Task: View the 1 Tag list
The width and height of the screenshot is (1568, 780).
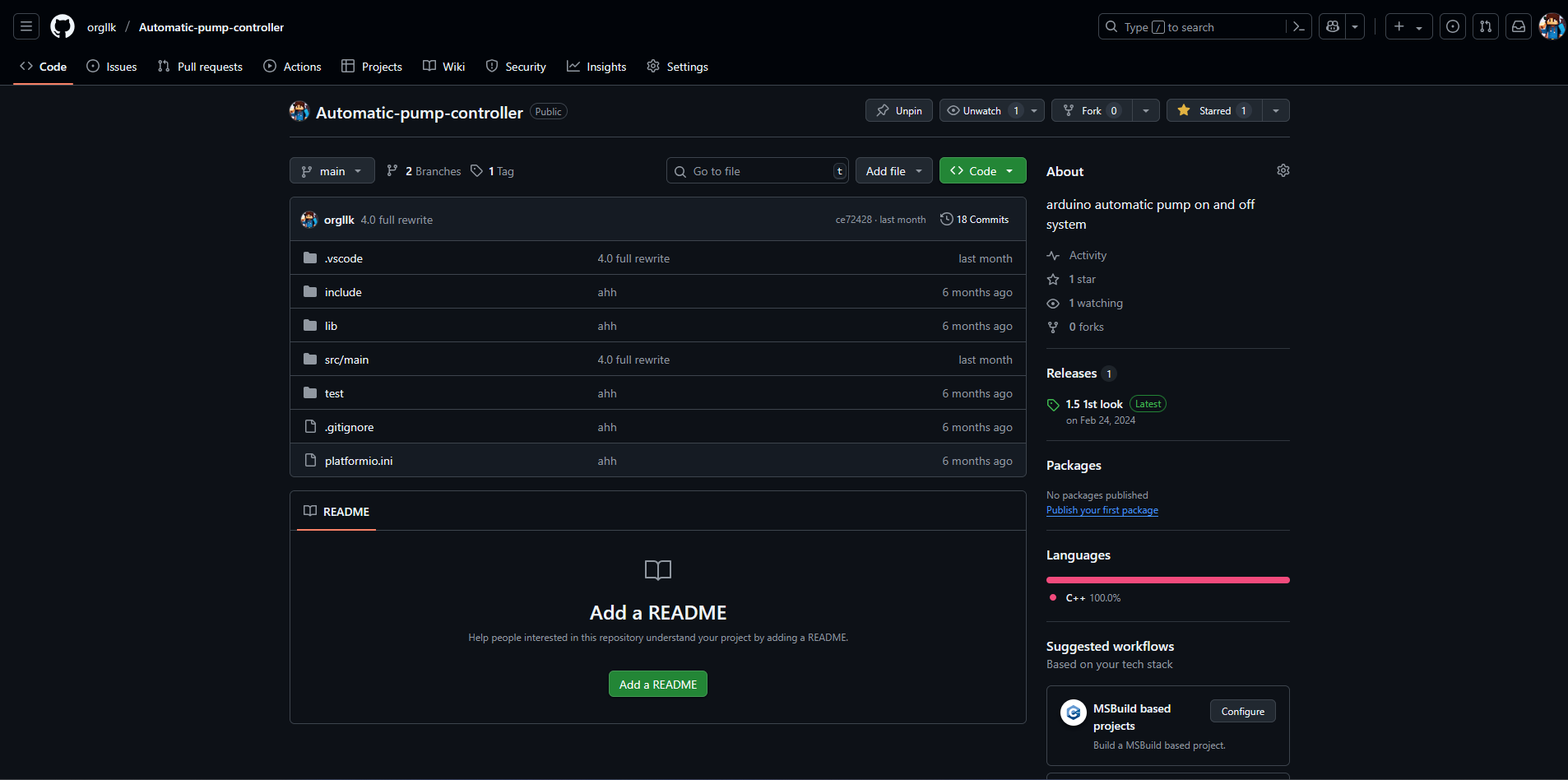Action: pyautogui.click(x=492, y=171)
